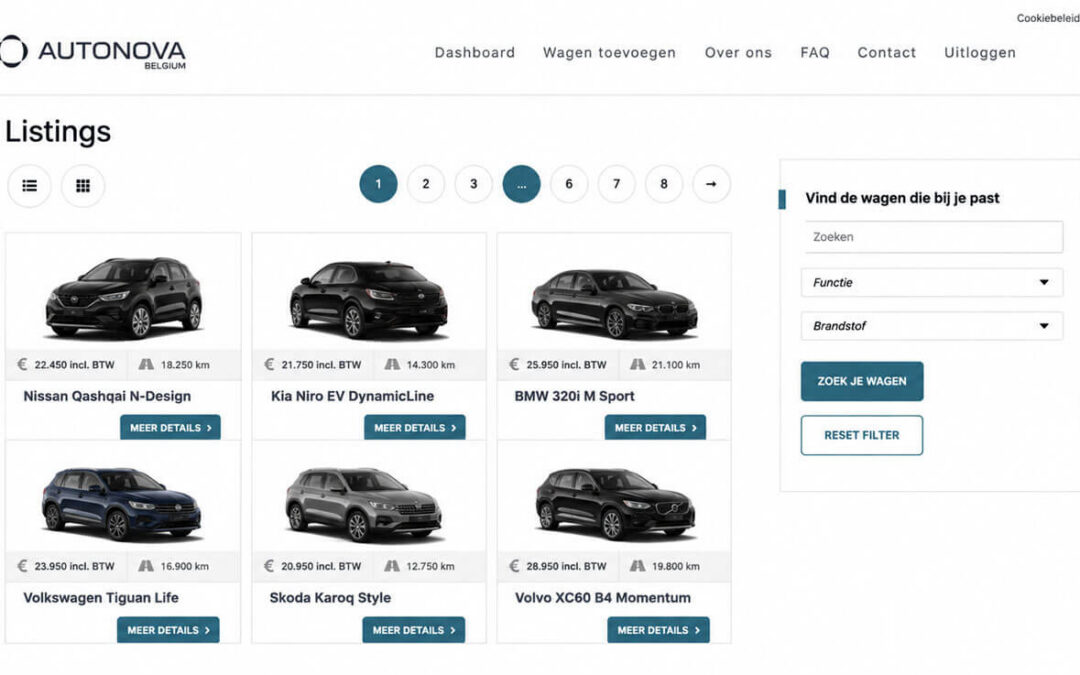This screenshot has width=1080, height=675.
Task: Click heading 'Vind de wagen die bij je past'
Action: 902,198
